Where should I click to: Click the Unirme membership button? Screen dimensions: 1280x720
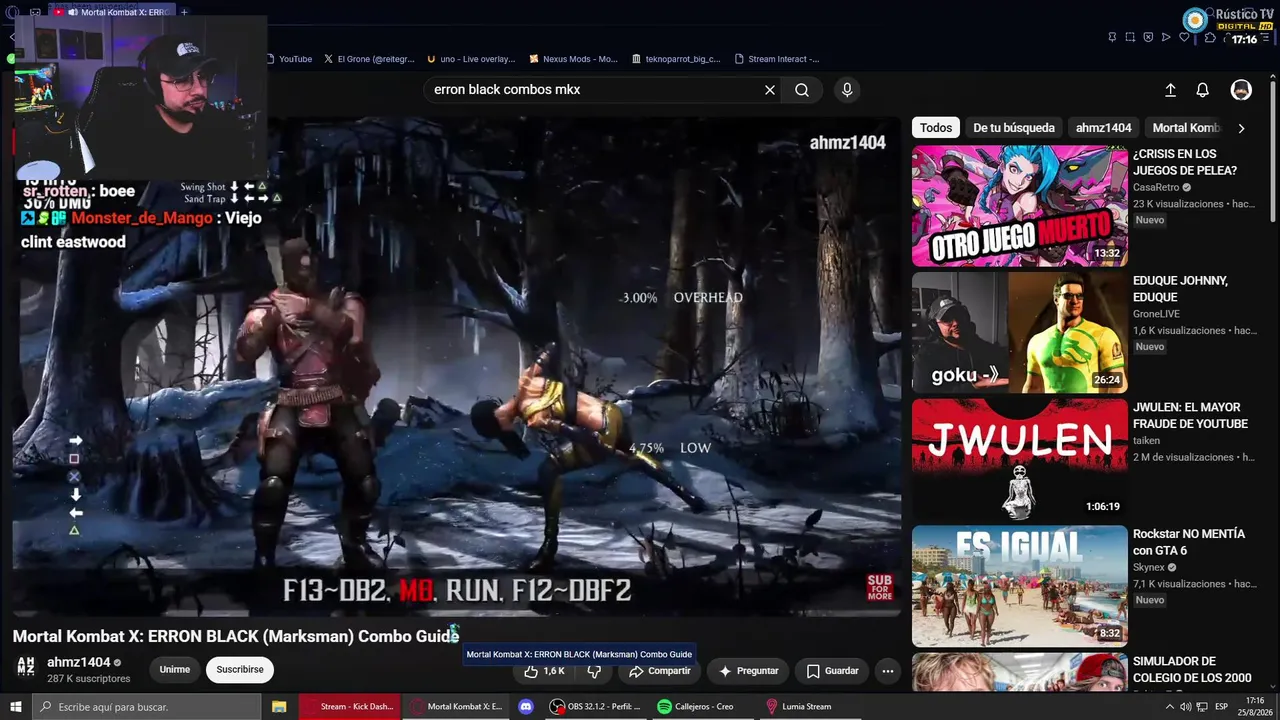coord(174,670)
